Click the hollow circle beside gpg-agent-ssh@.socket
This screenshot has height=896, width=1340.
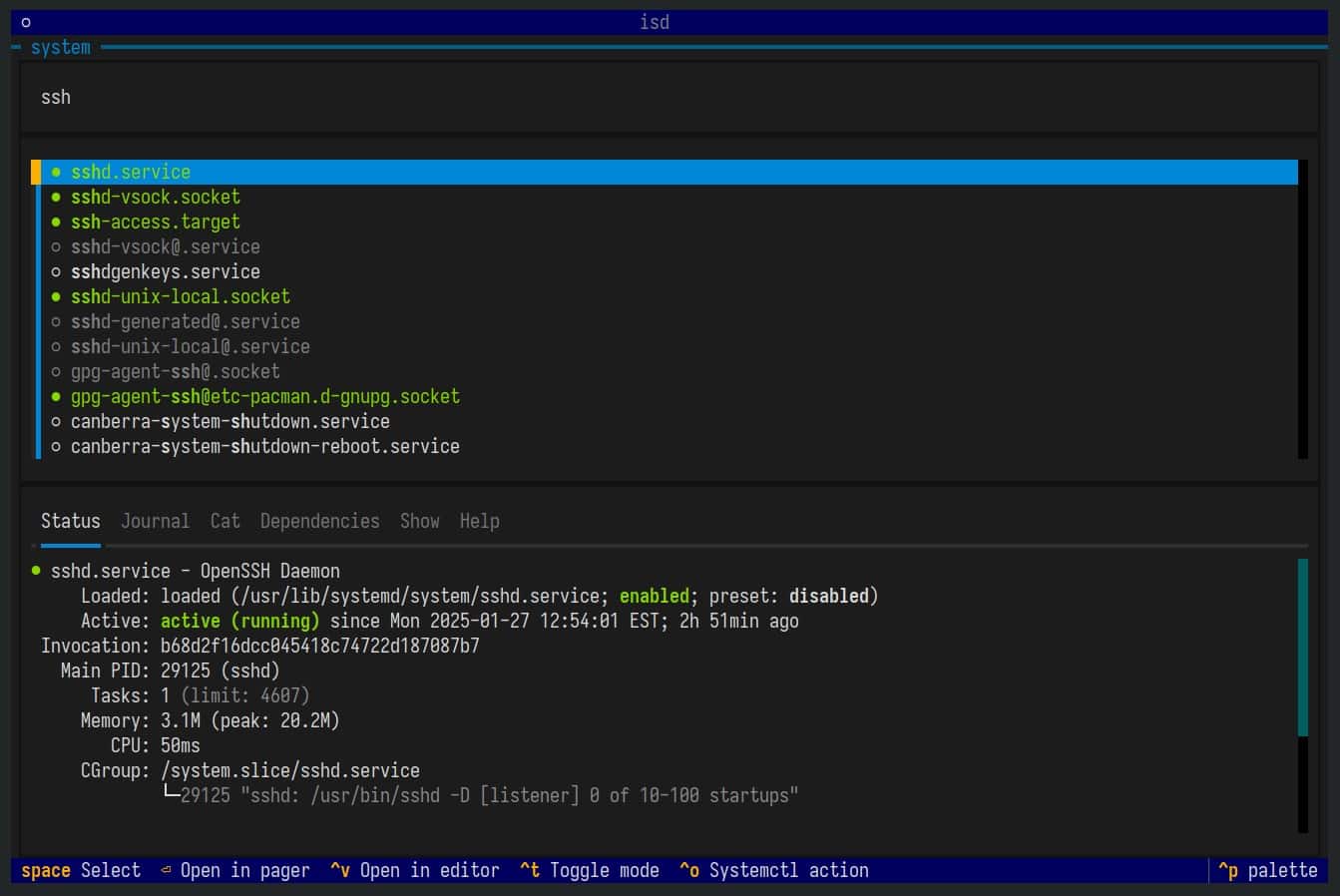pos(56,371)
